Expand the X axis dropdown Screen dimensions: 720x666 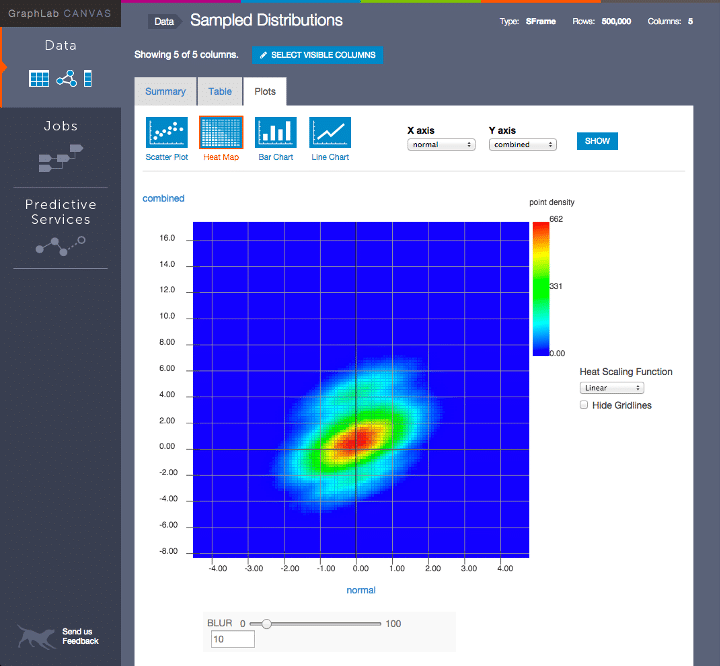pyautogui.click(x=441, y=145)
